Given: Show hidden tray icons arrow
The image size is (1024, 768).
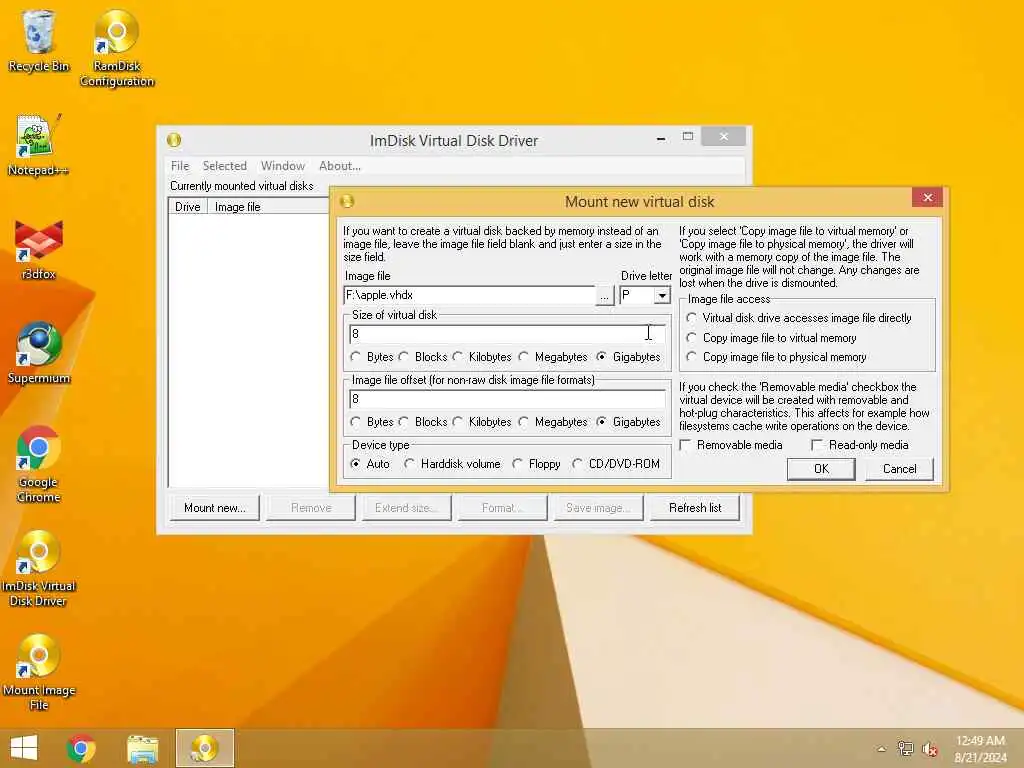Looking at the screenshot, I should pos(882,749).
